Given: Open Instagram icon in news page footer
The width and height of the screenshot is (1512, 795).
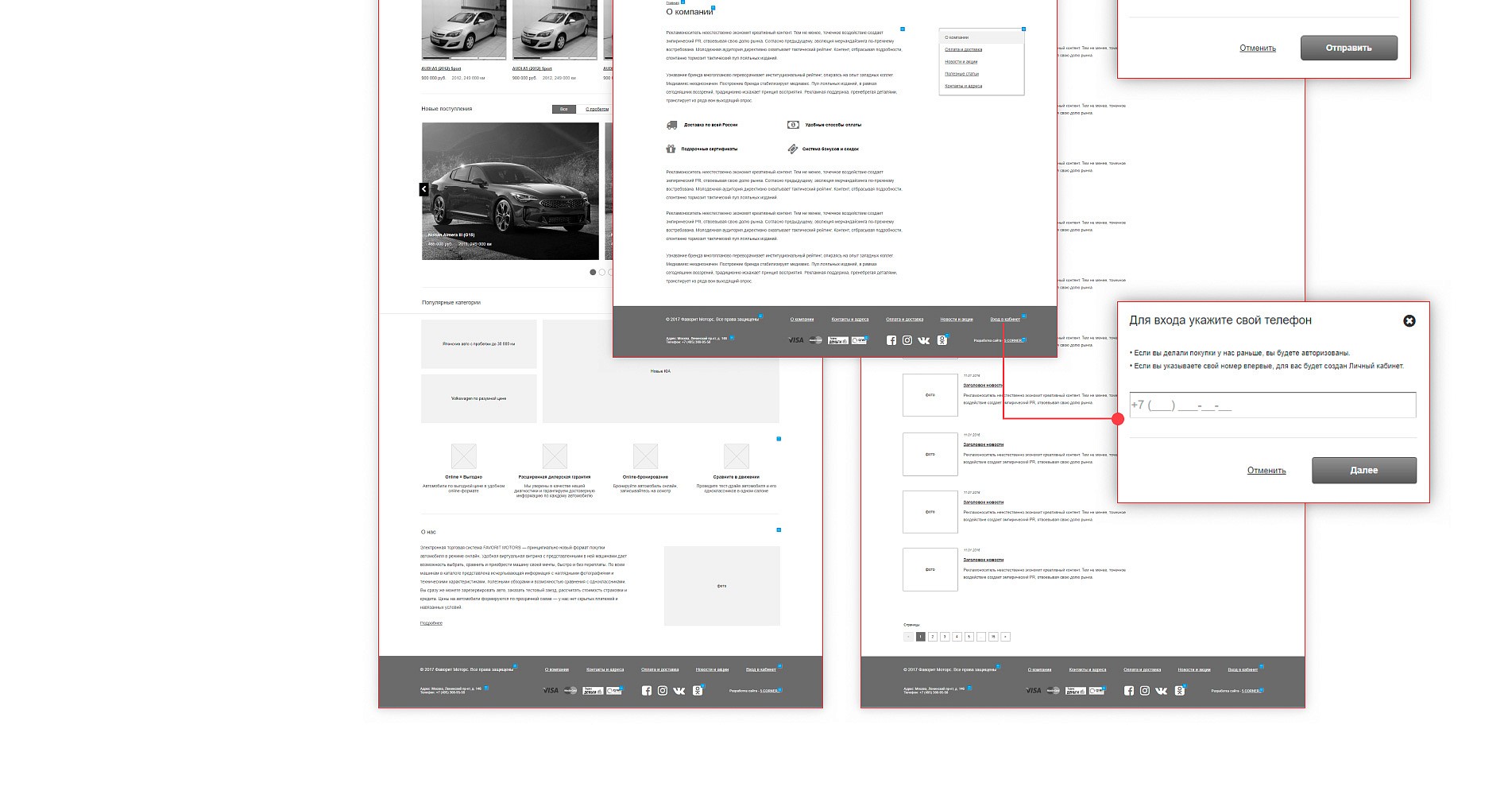Looking at the screenshot, I should coord(1144,691).
